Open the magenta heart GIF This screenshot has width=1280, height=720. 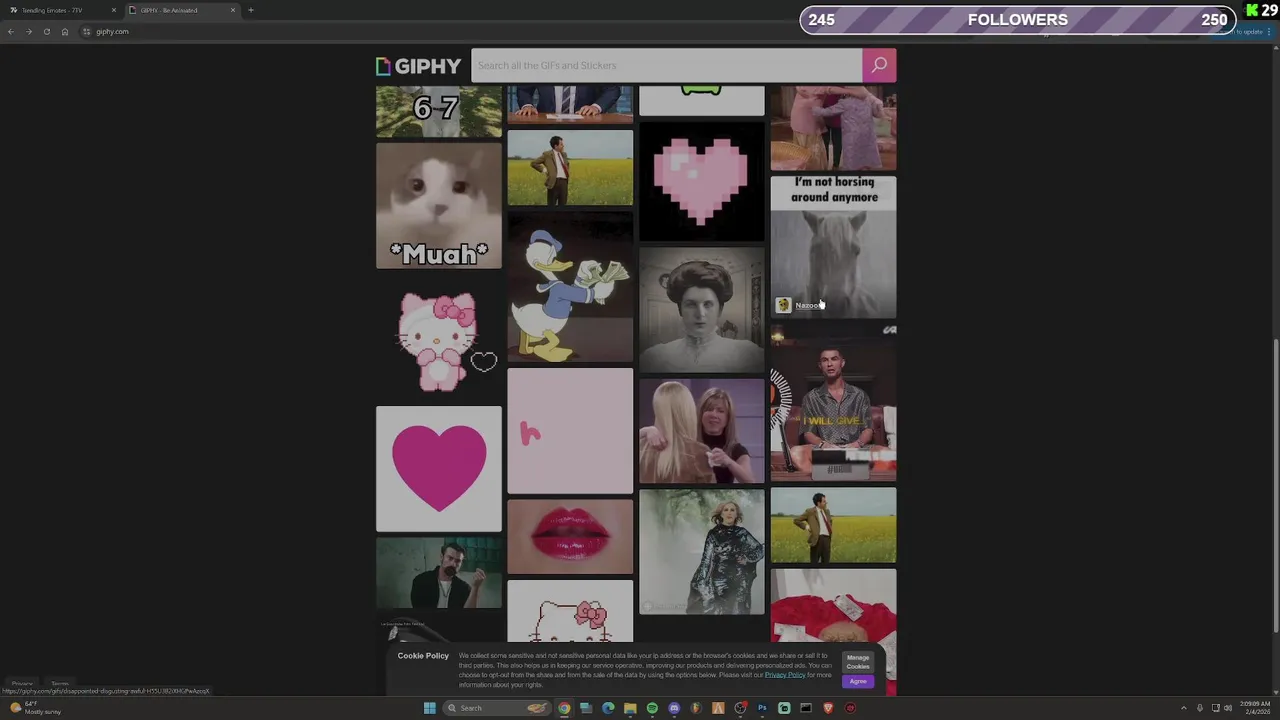tap(439, 468)
